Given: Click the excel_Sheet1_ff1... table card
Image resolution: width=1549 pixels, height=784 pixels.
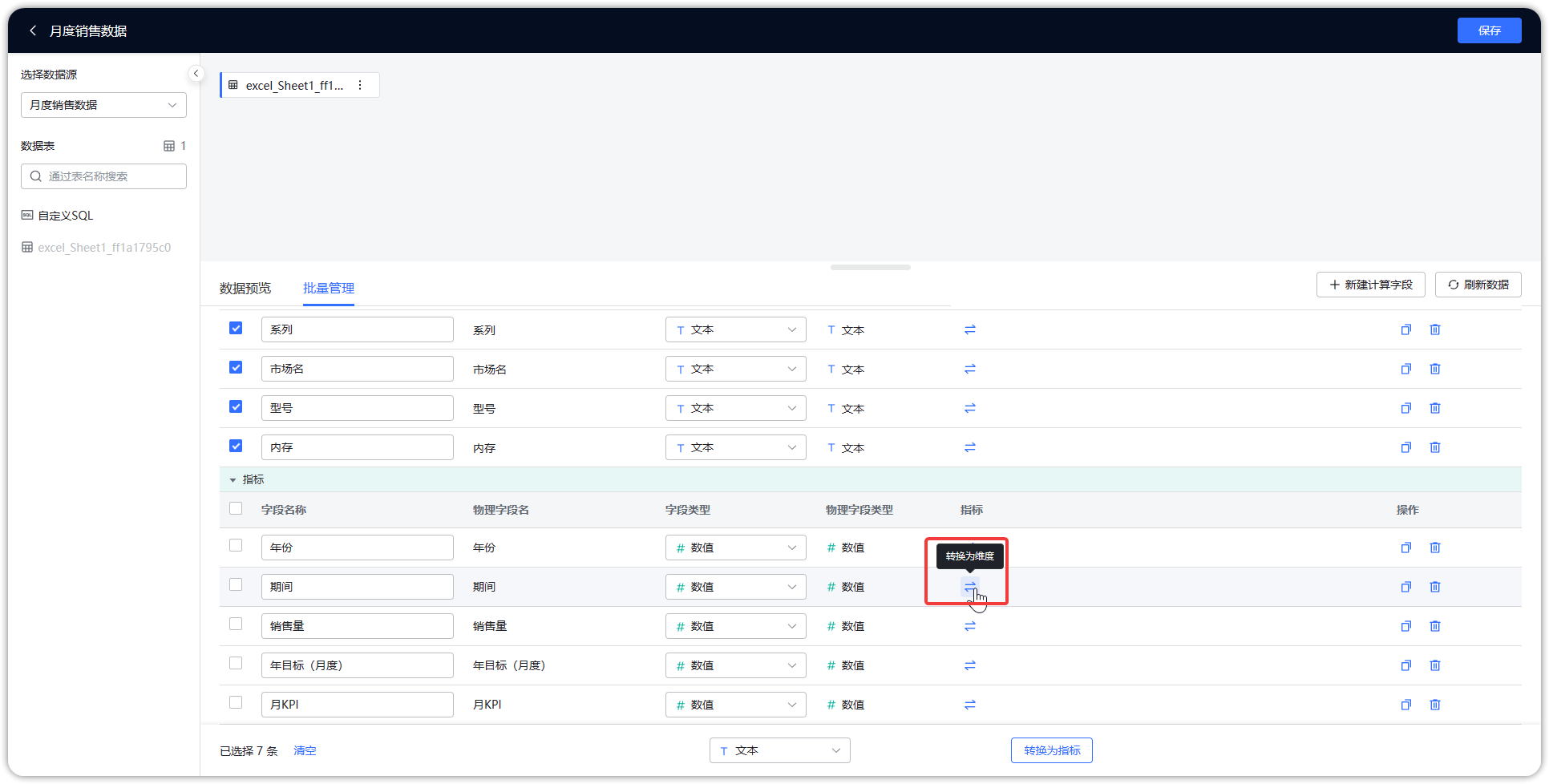Looking at the screenshot, I should [299, 85].
